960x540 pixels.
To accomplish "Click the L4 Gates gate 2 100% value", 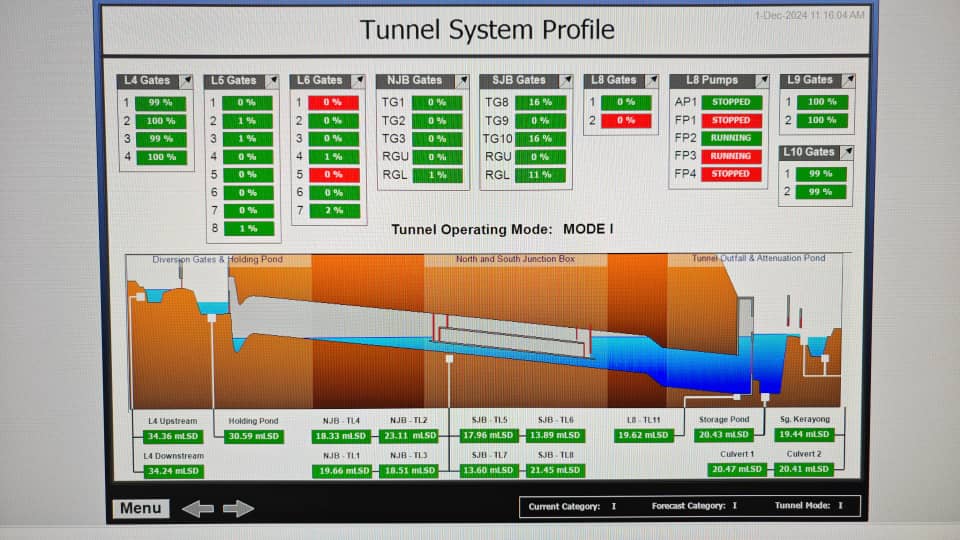I will click(x=161, y=120).
